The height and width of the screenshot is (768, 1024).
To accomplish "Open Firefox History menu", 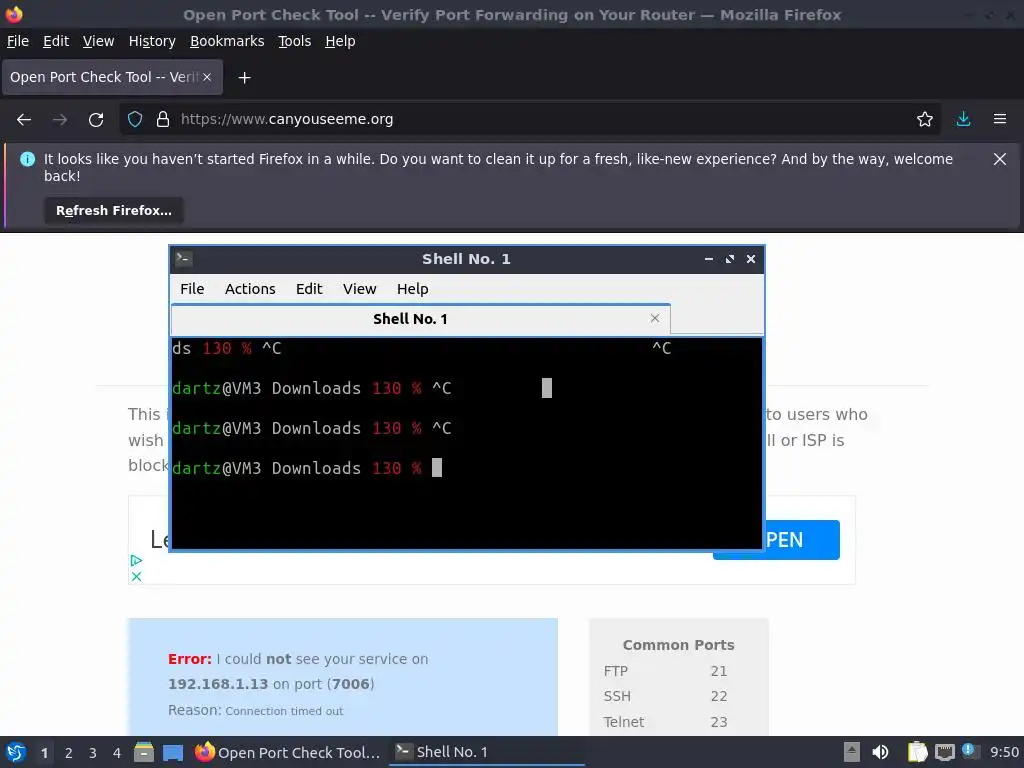I will [x=152, y=41].
